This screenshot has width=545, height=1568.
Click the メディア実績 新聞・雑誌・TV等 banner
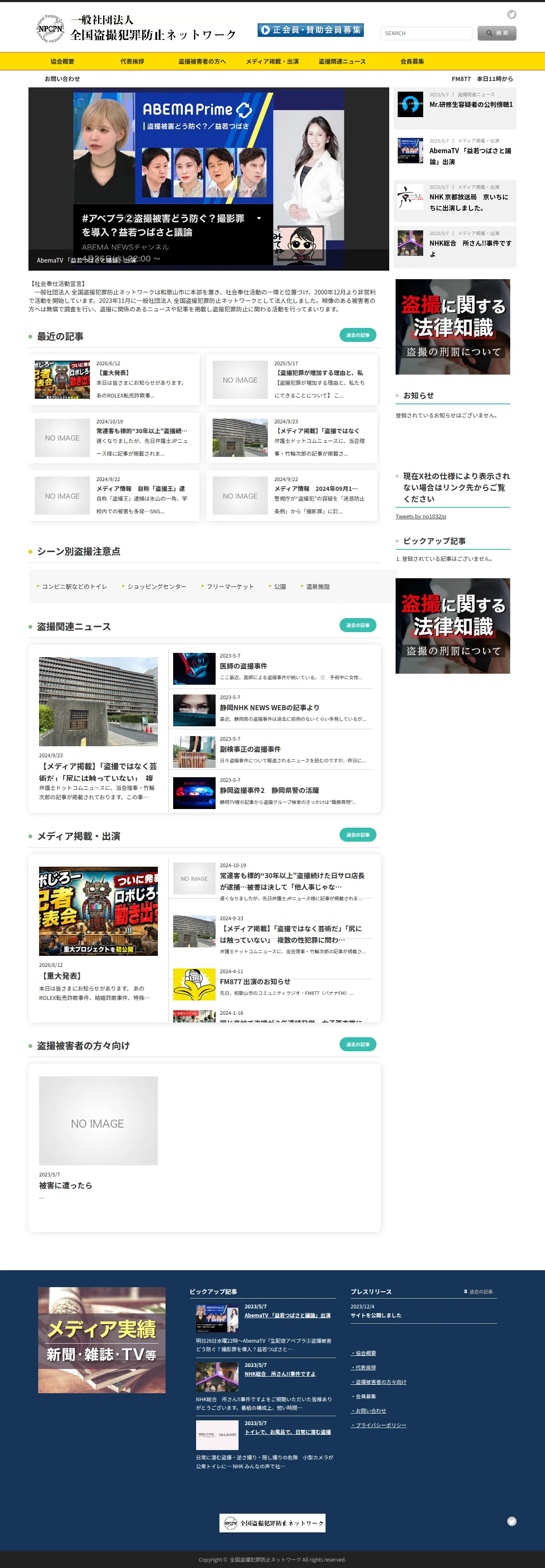(102, 1340)
